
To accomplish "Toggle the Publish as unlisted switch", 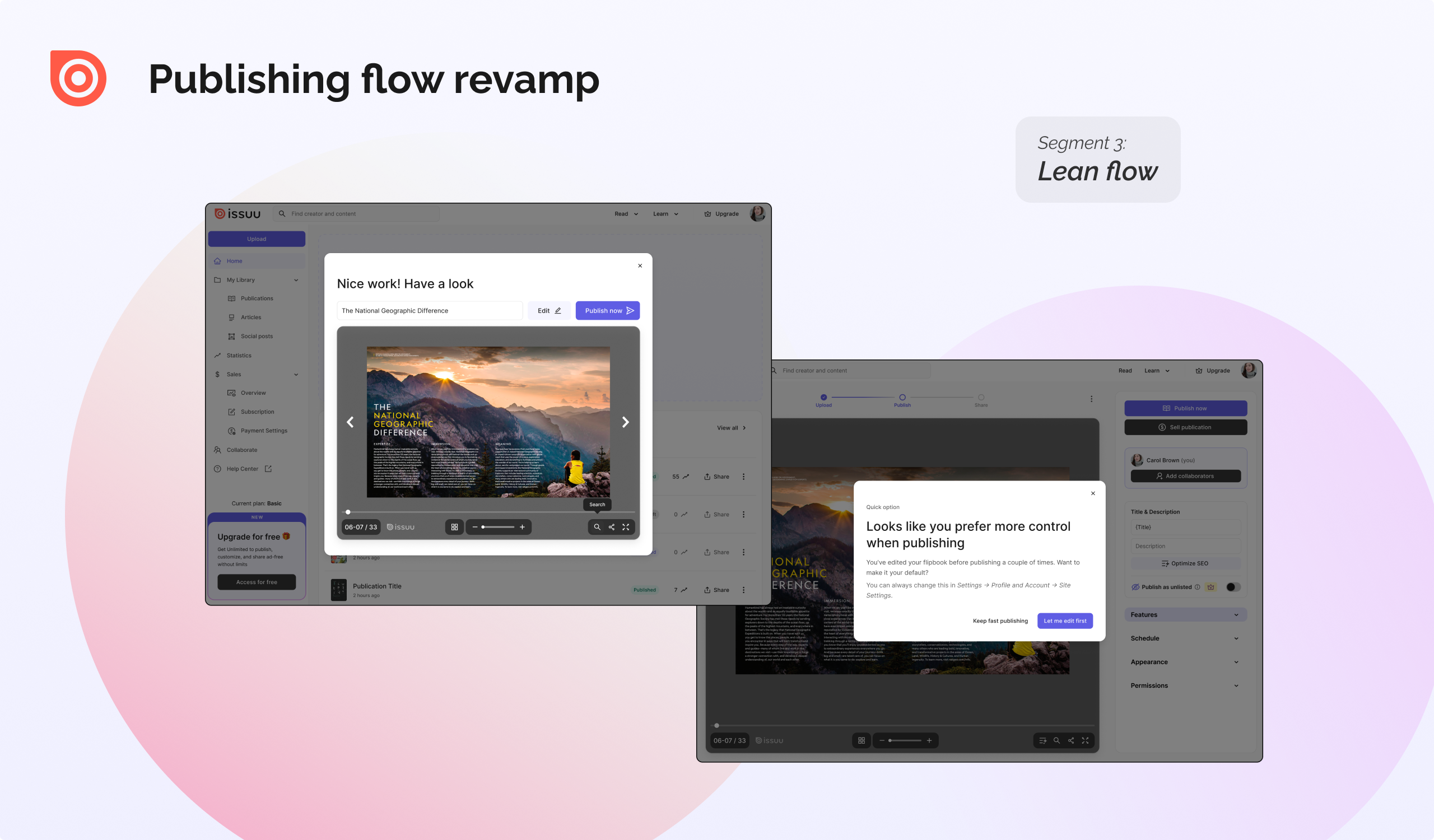I will pyautogui.click(x=1233, y=587).
